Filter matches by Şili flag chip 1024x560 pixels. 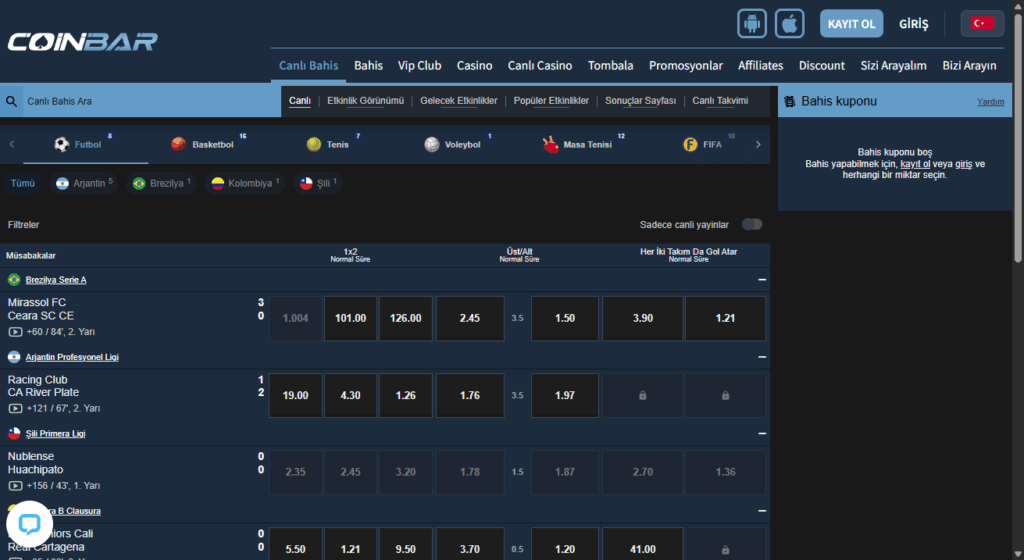click(x=318, y=183)
